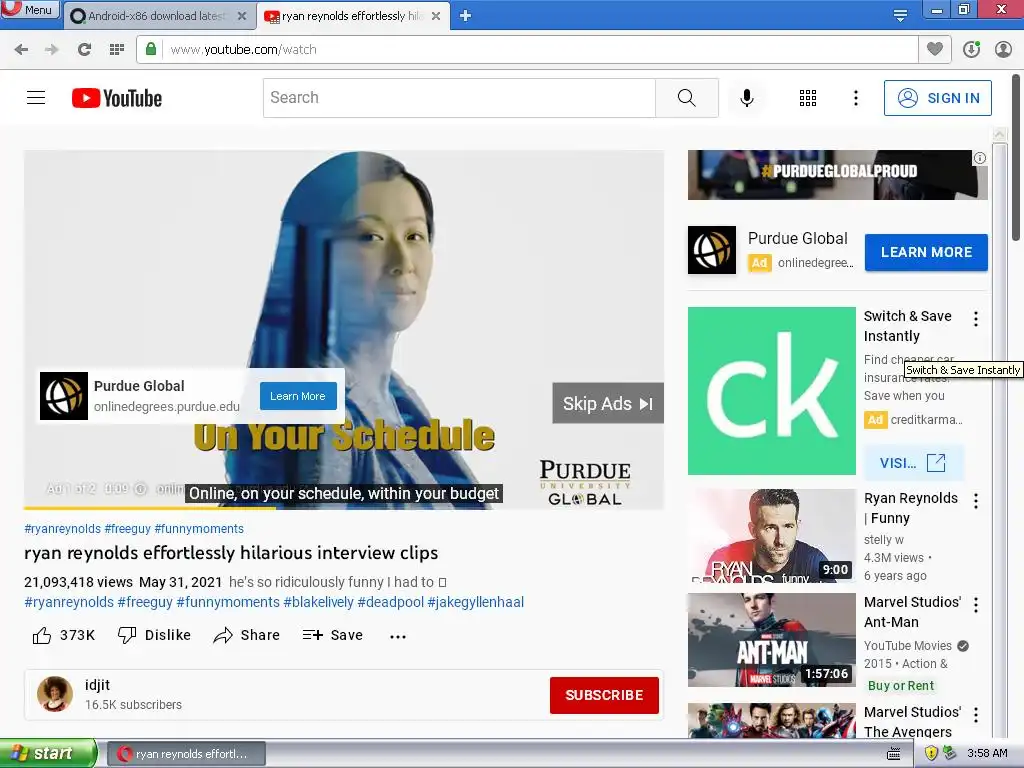
Task: Click the SIGN IN button
Action: [938, 98]
